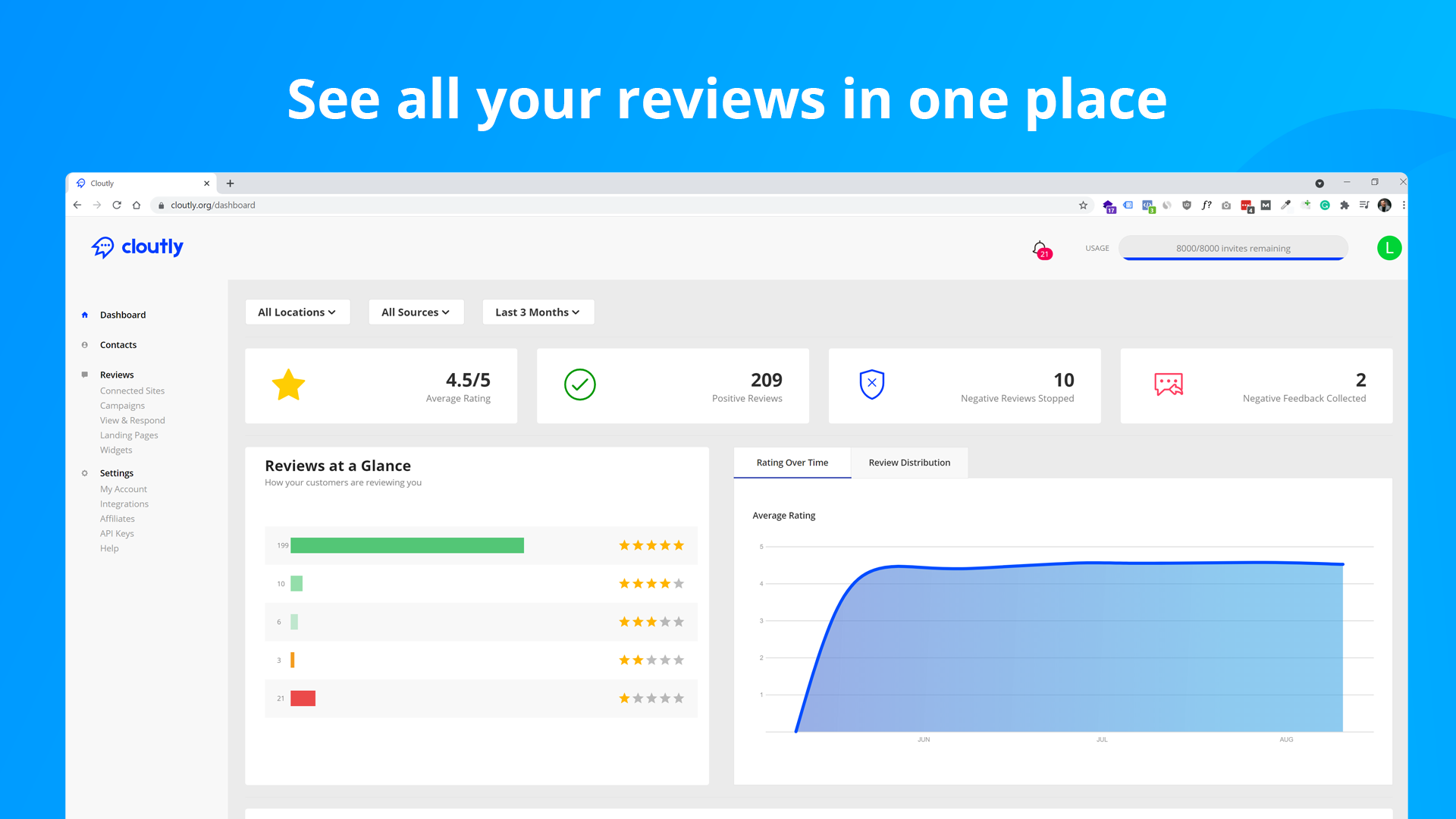Open a new browser tab
The width and height of the screenshot is (1456, 819).
pyautogui.click(x=231, y=183)
